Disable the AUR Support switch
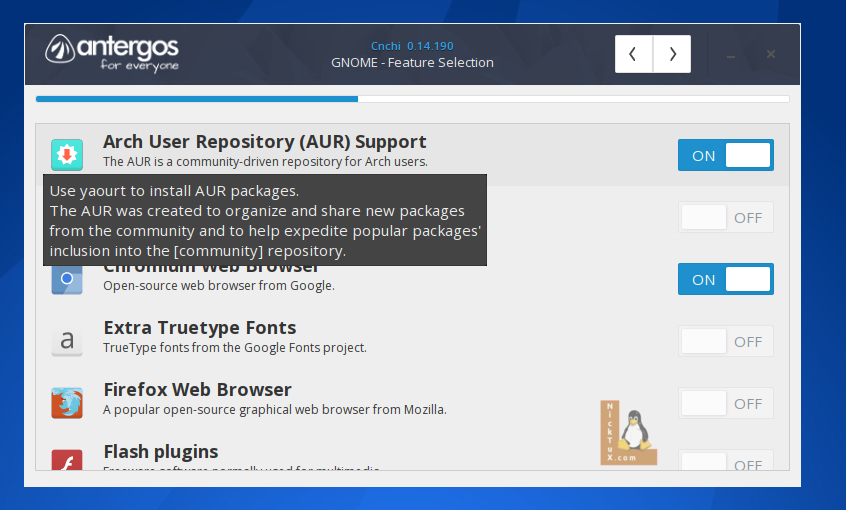Image resolution: width=846 pixels, height=510 pixels. (x=725, y=155)
